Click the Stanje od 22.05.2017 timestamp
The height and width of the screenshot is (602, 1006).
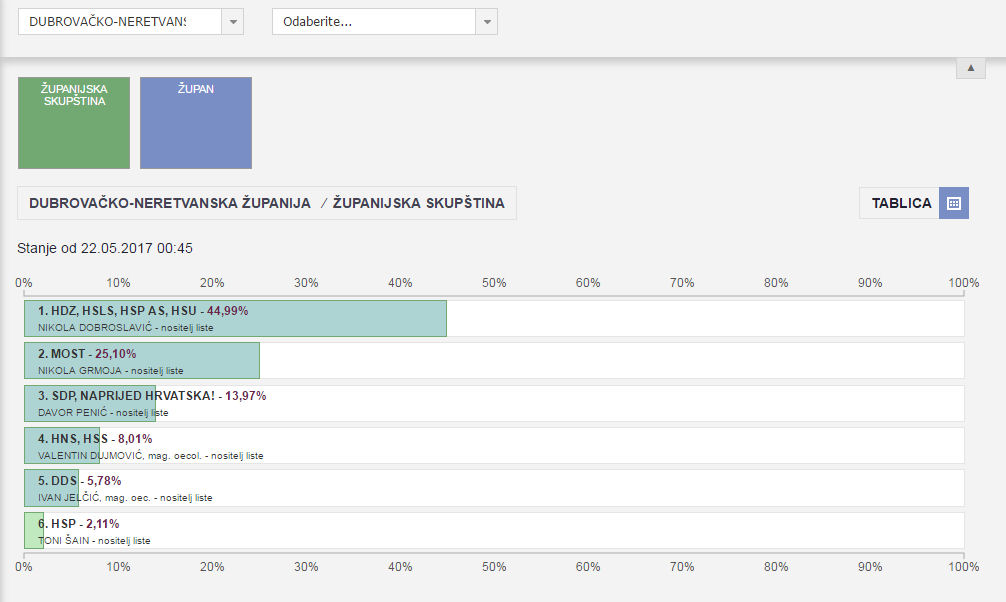tap(105, 248)
